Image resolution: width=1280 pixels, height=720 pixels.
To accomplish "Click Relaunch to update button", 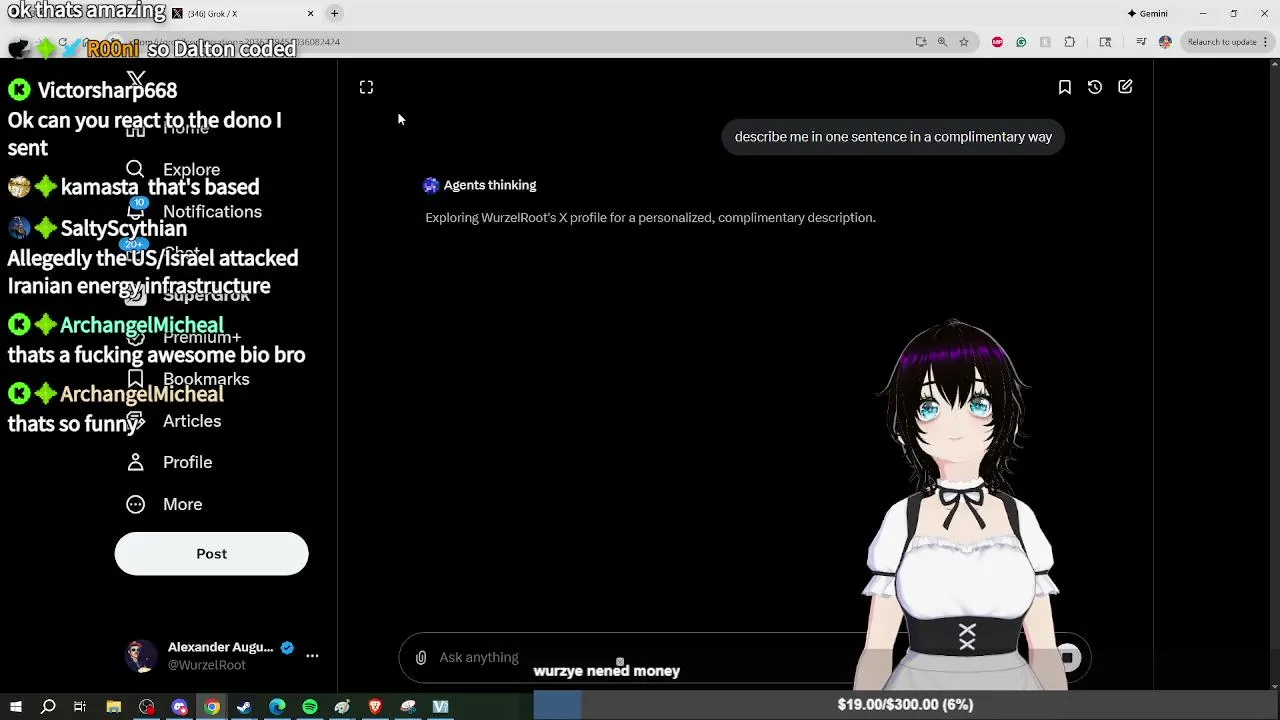I will click(x=1228, y=42).
